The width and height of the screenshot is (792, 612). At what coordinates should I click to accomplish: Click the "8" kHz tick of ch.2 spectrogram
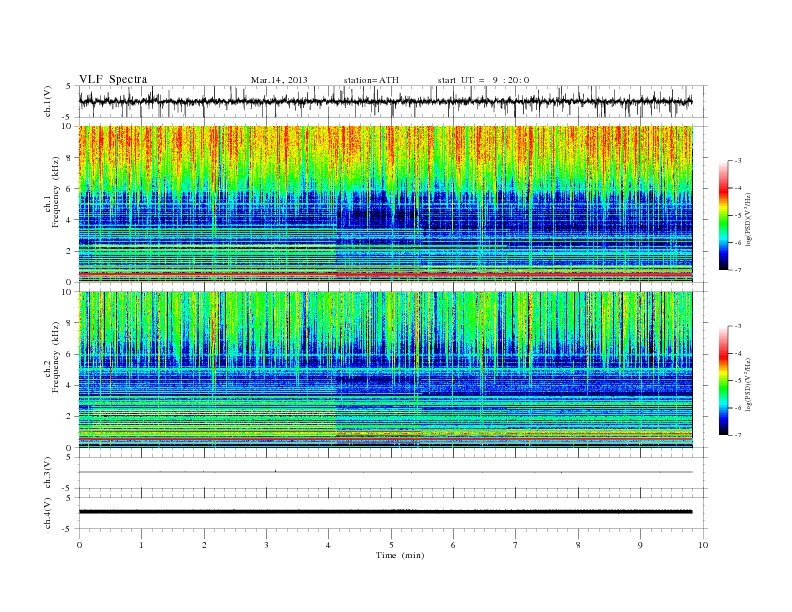click(x=69, y=323)
